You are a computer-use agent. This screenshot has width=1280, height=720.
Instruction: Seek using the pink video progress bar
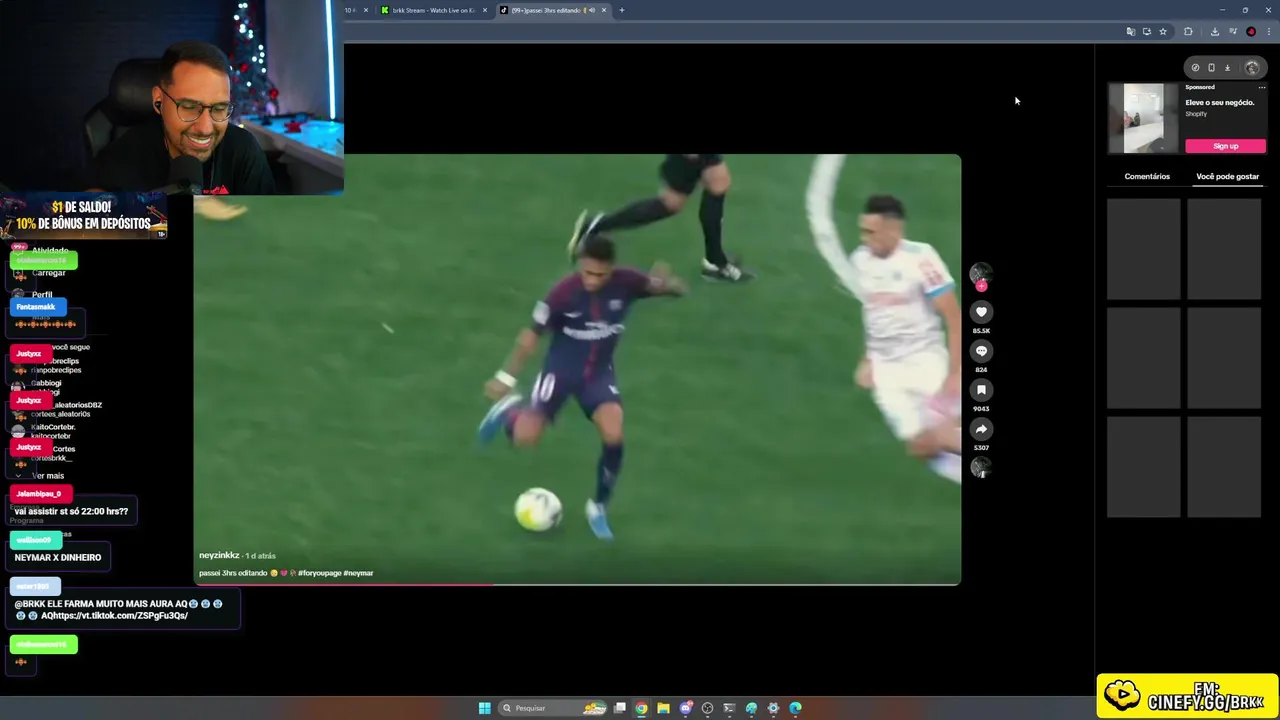[577, 584]
